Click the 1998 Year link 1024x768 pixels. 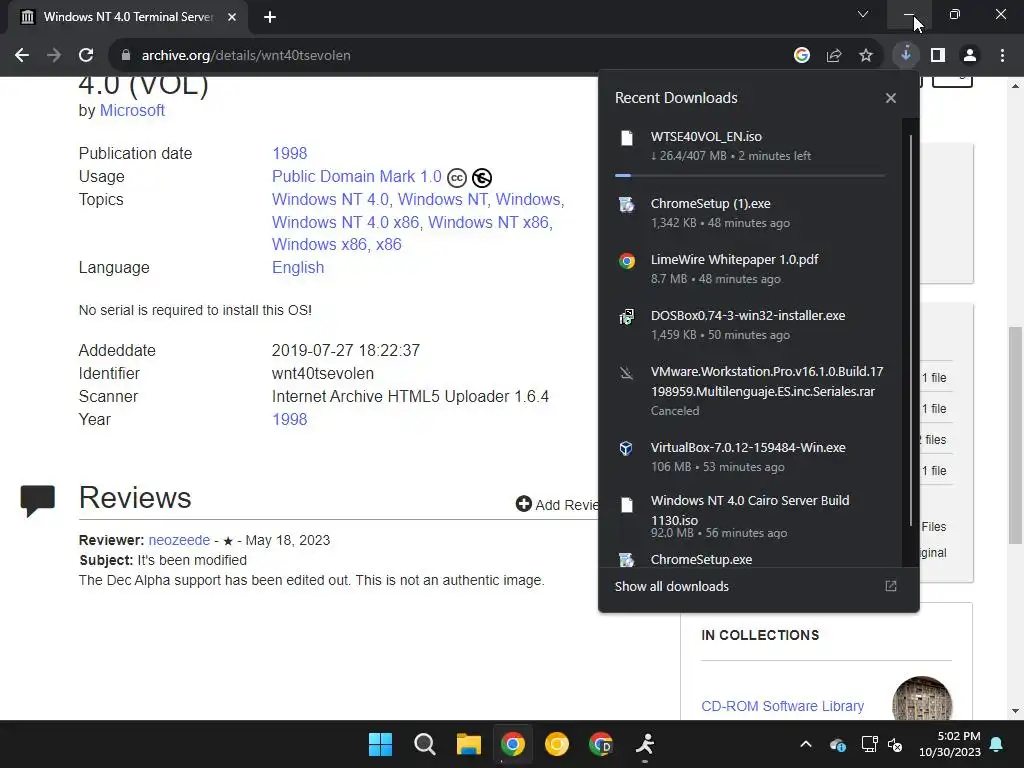(x=289, y=419)
